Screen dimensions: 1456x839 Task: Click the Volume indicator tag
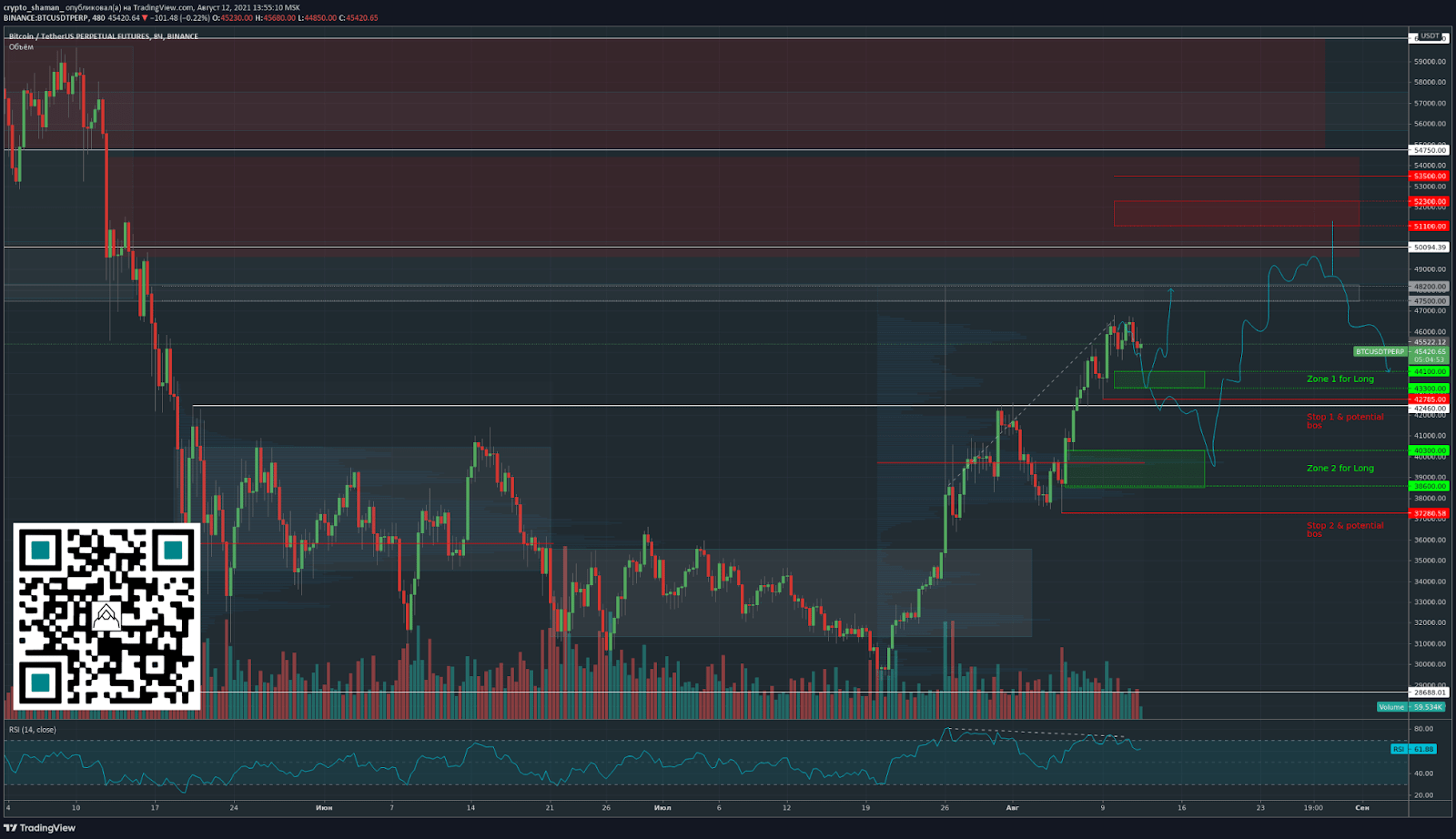click(1391, 707)
